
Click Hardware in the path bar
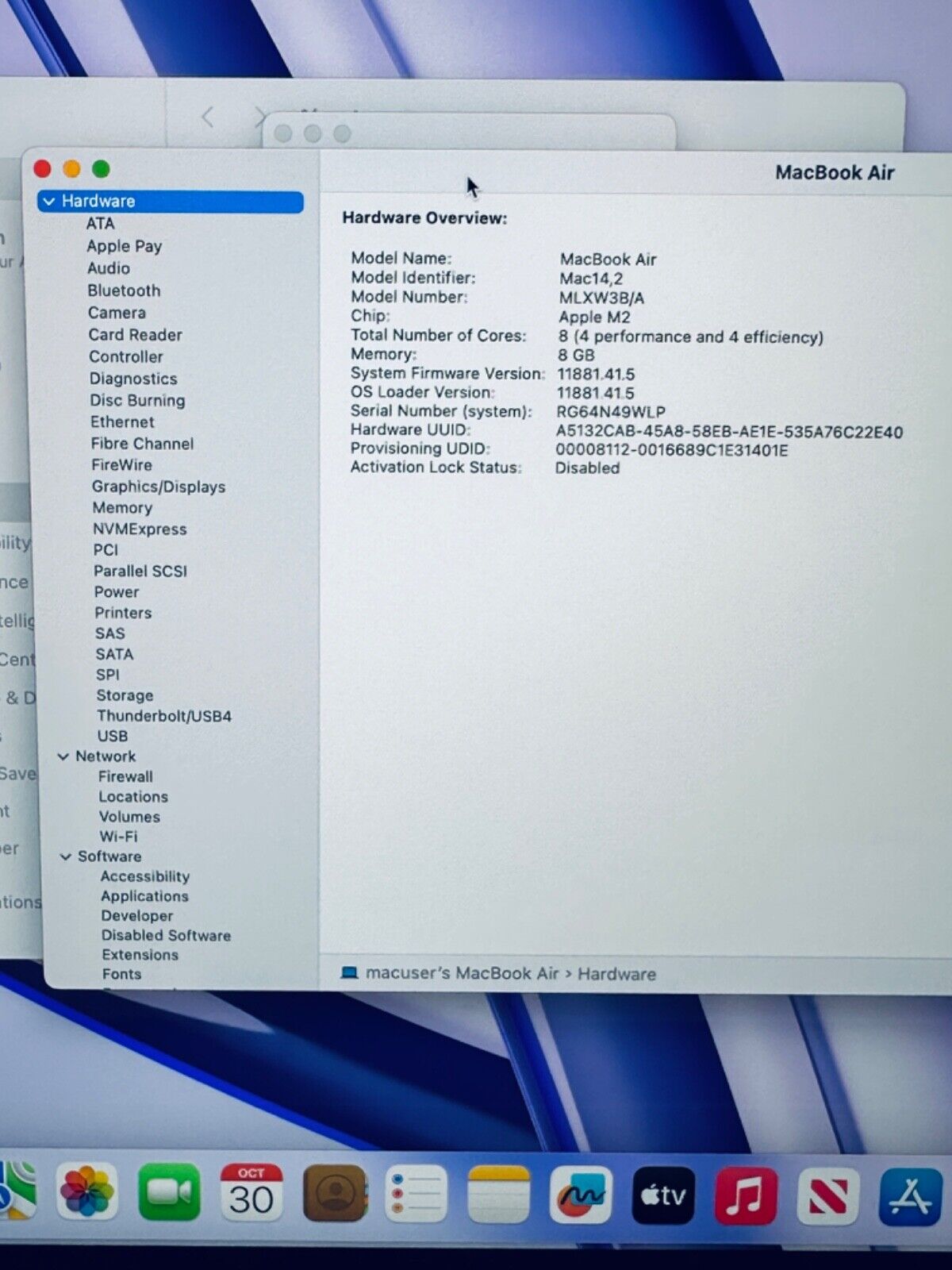[x=616, y=974]
